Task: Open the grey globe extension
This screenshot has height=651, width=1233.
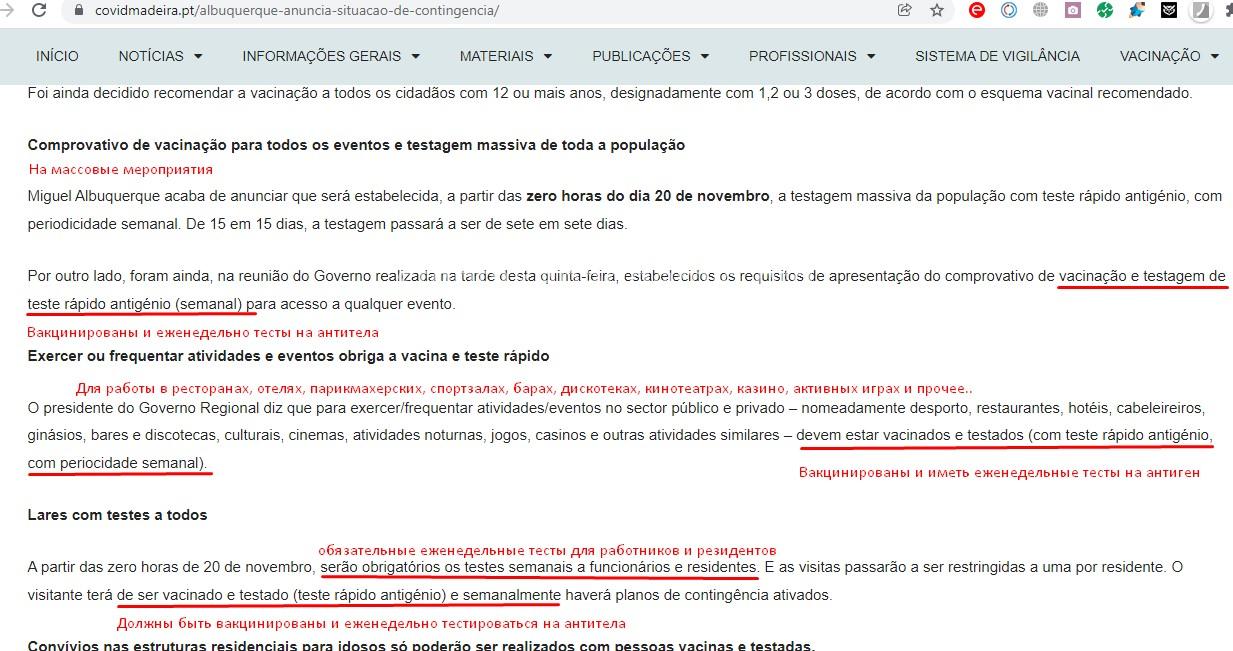Action: coord(1041,11)
